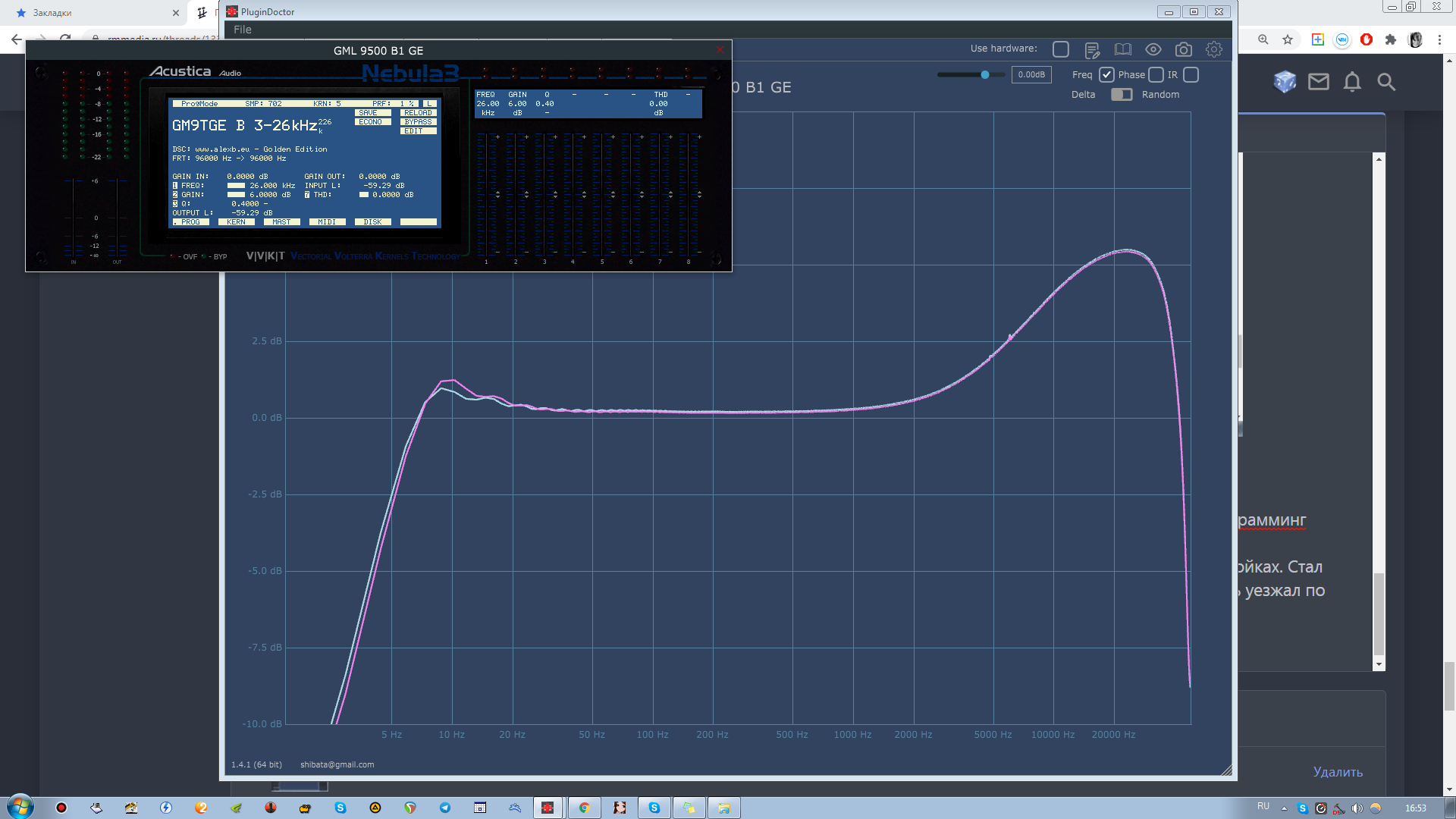Click the 0.00dB value field
This screenshot has width=1456, height=819.
click(1031, 75)
